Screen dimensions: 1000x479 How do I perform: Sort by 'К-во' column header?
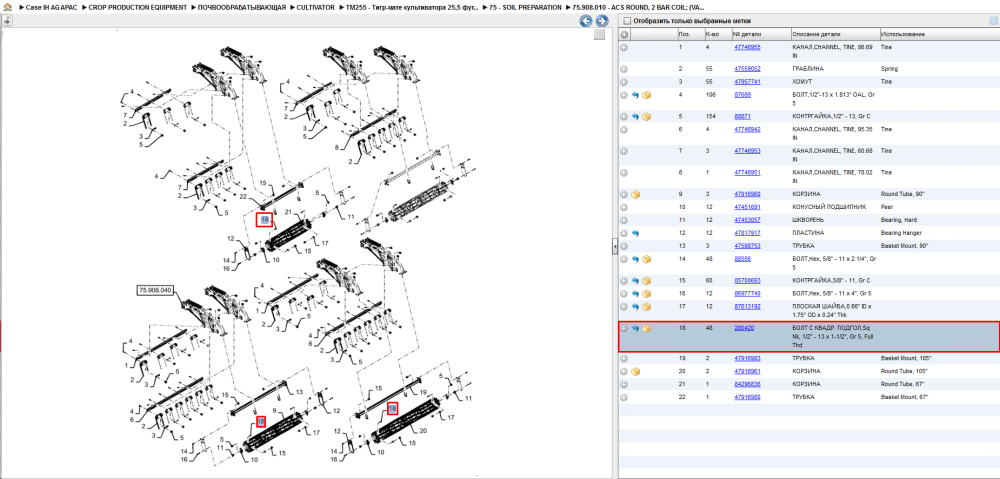(716, 34)
